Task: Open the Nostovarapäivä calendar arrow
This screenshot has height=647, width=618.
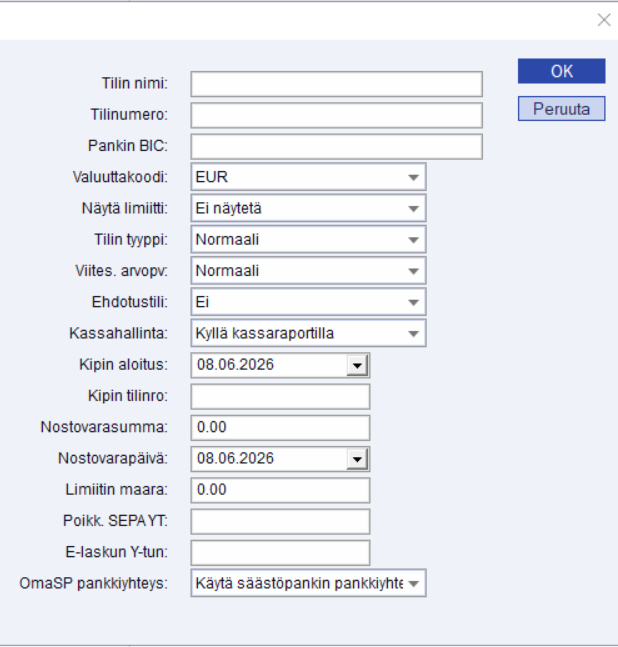Action: pos(357,459)
